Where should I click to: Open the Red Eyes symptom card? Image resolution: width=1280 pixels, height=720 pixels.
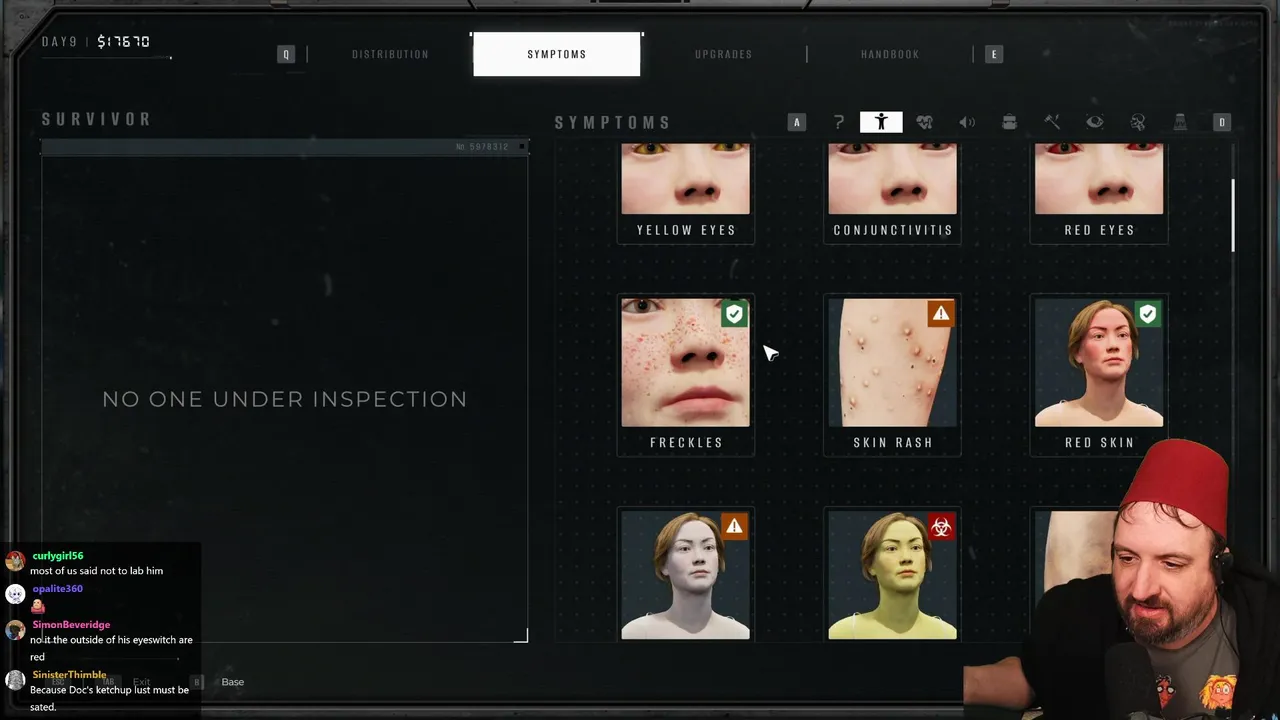(1099, 192)
